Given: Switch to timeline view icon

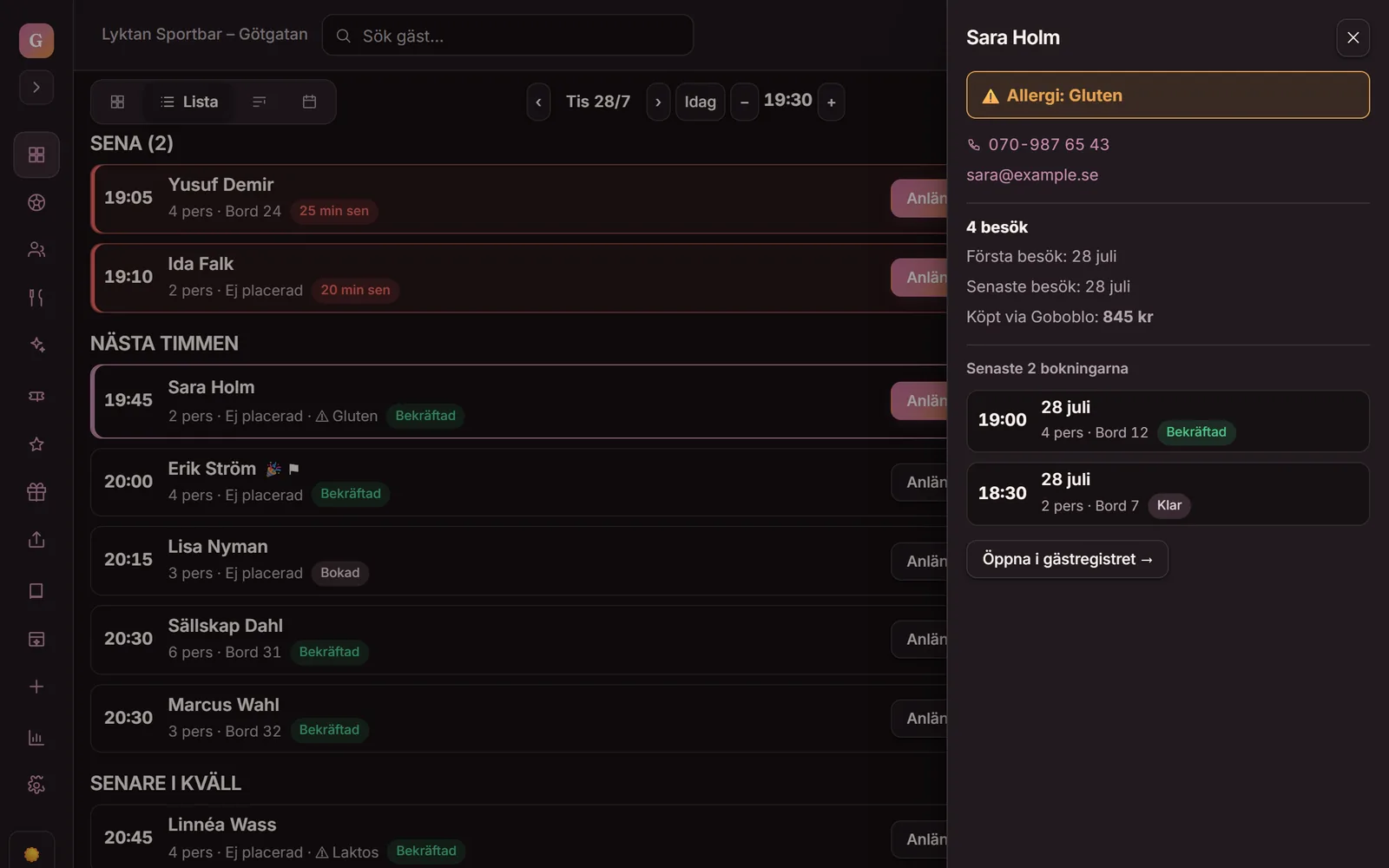Looking at the screenshot, I should [x=259, y=102].
